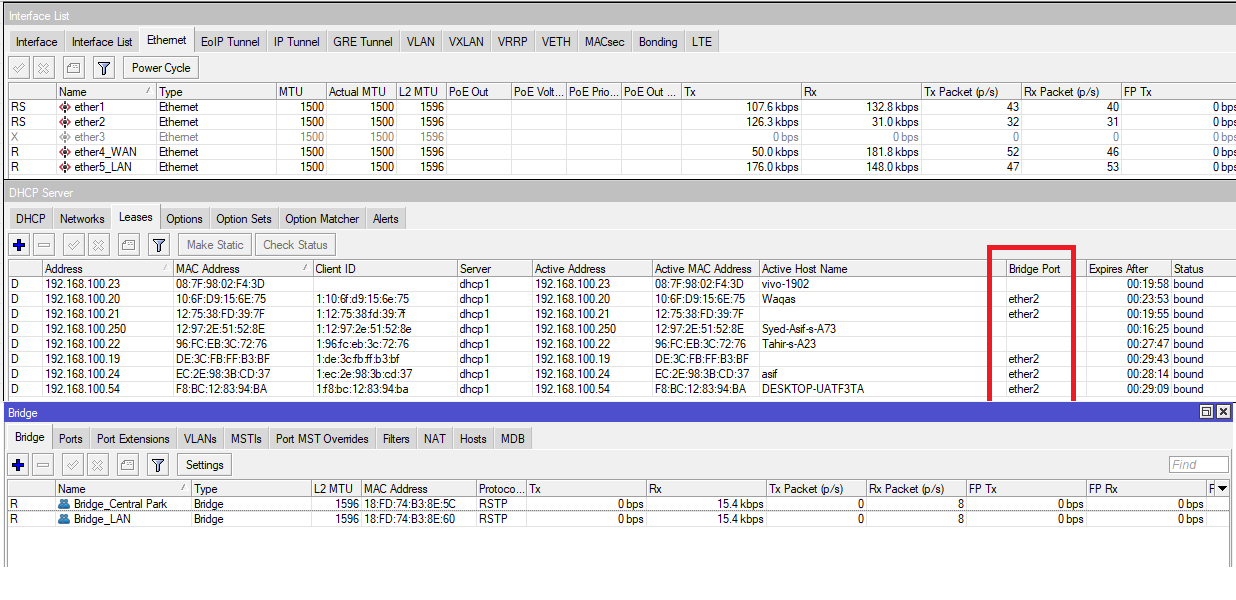The height and width of the screenshot is (600, 1236).
Task: Open the column chooser dropdown in Bridge table
Action: click(1224, 489)
